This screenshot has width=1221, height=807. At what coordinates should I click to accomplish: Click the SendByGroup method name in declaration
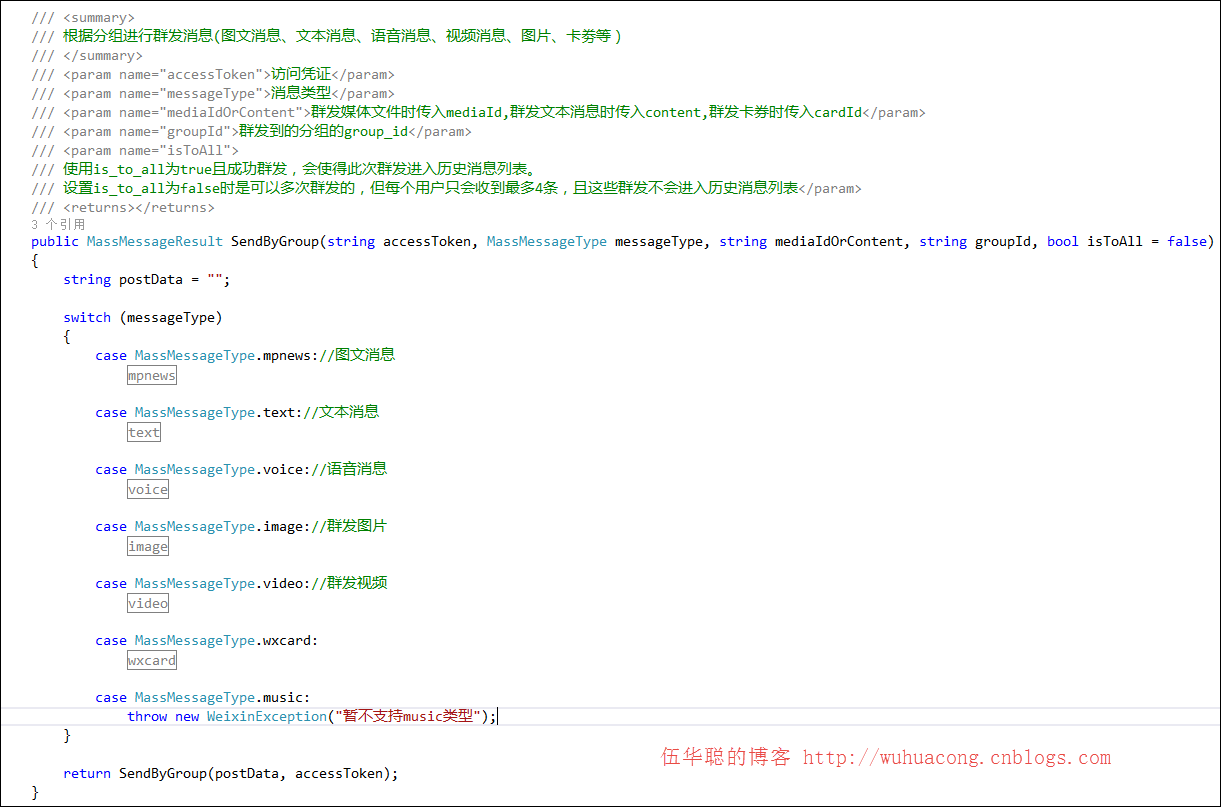275,242
